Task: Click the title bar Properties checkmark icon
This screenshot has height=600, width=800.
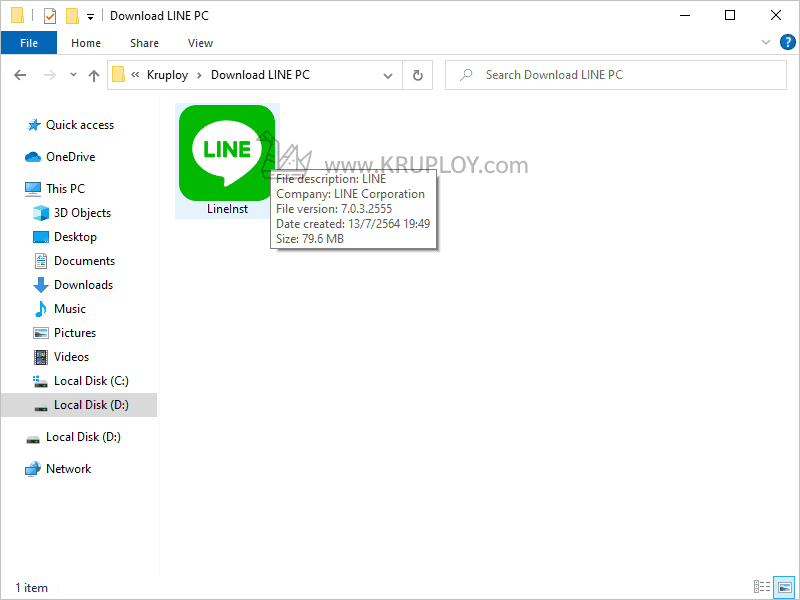Action: [49, 16]
